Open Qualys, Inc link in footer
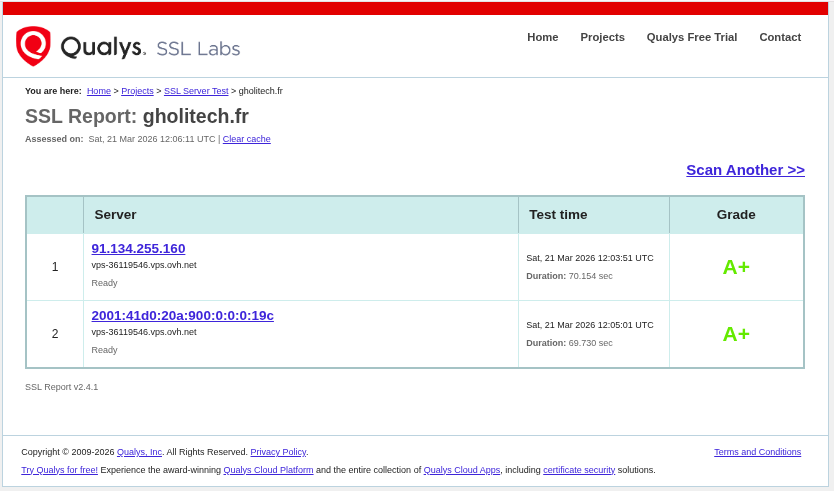Screen dimensions: 834x491 click(139, 452)
